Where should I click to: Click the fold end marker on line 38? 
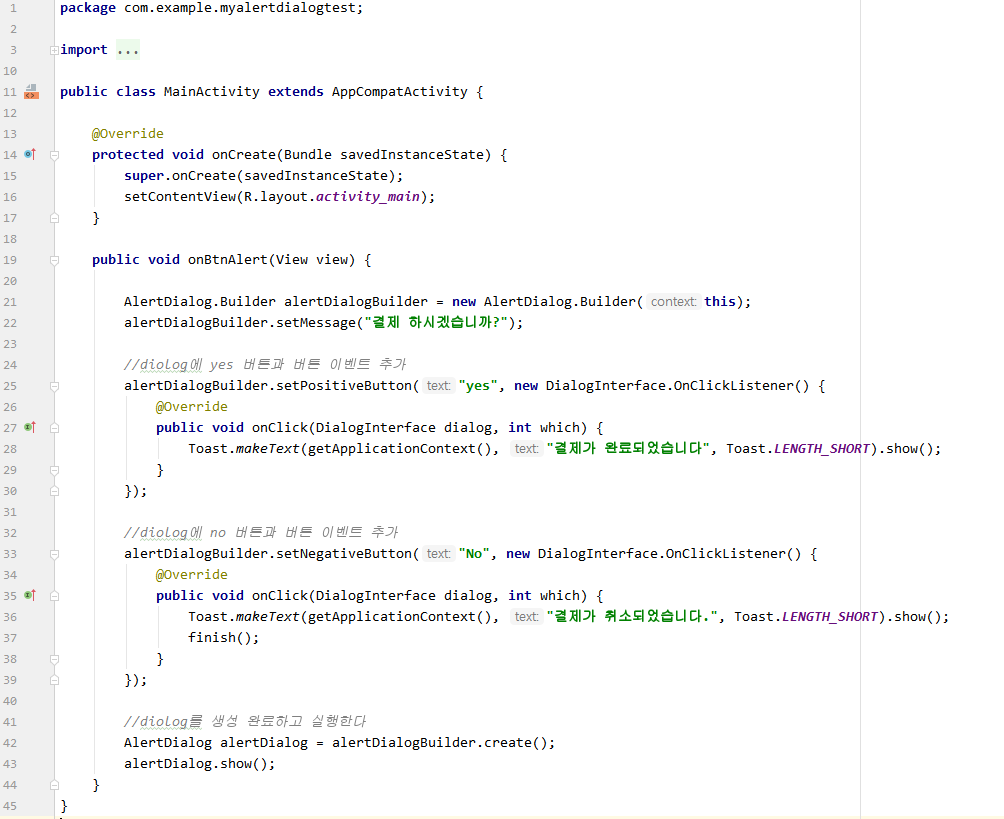click(54, 659)
